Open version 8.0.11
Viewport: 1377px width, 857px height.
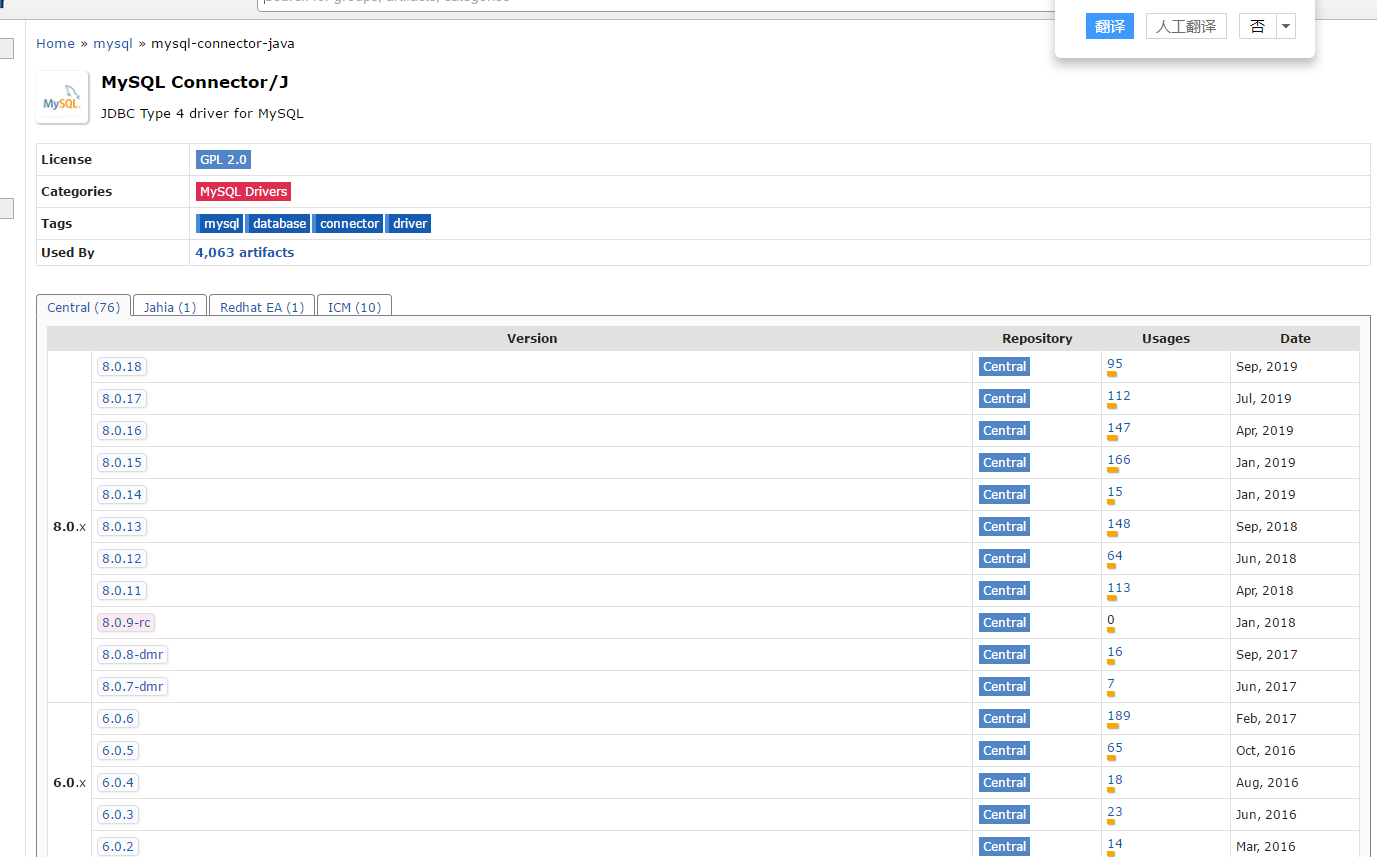(x=122, y=590)
